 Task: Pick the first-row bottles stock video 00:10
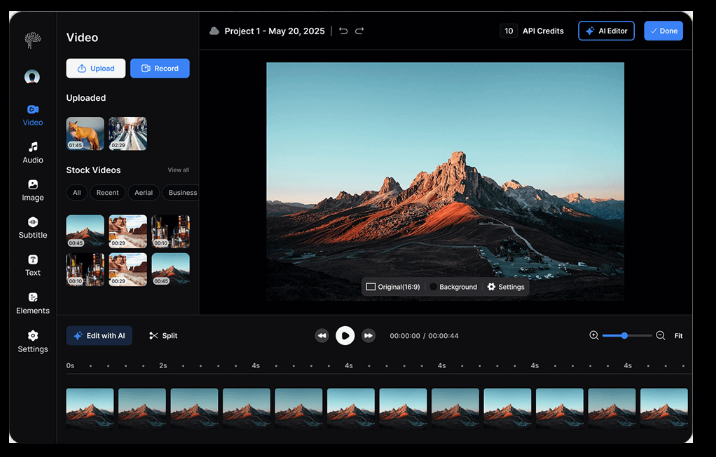click(x=171, y=231)
